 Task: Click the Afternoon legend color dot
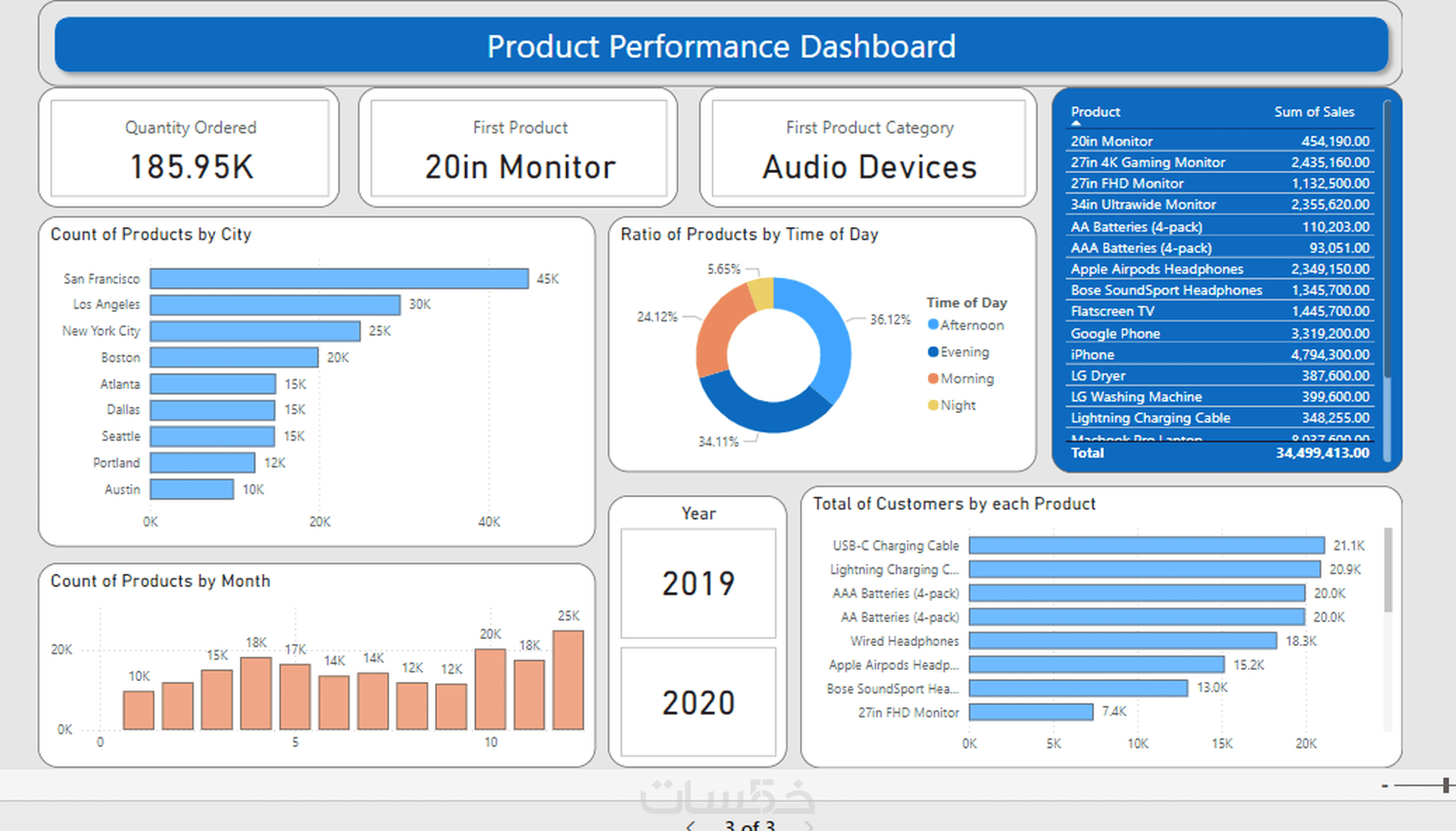tap(933, 325)
